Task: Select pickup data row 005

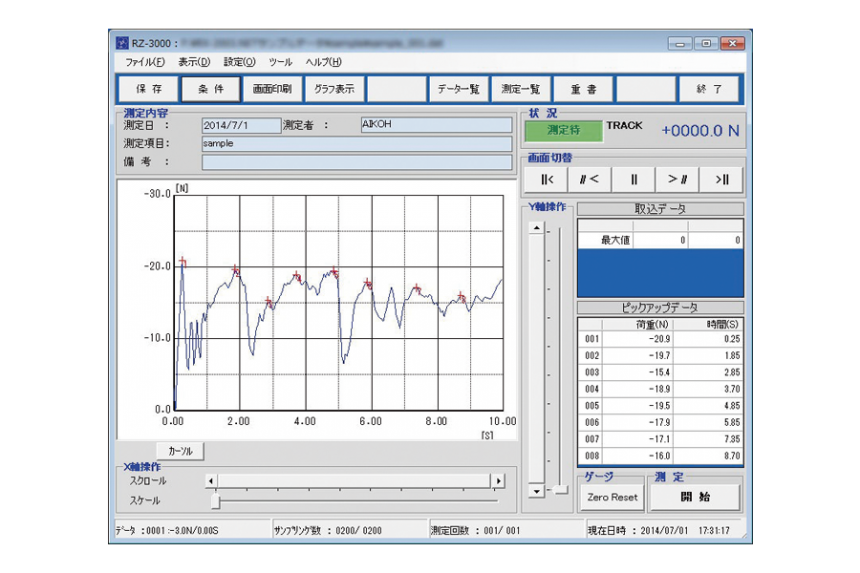Action: [660, 406]
